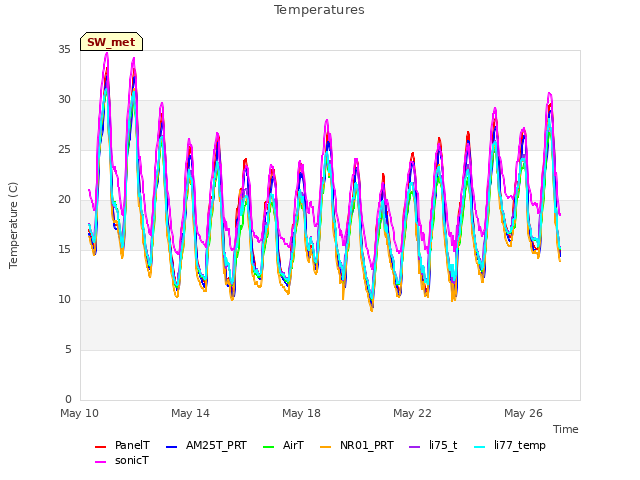Image resolution: width=640 pixels, height=480 pixels.
Task: Click the May 22 axis tick label
Action: pos(412,413)
